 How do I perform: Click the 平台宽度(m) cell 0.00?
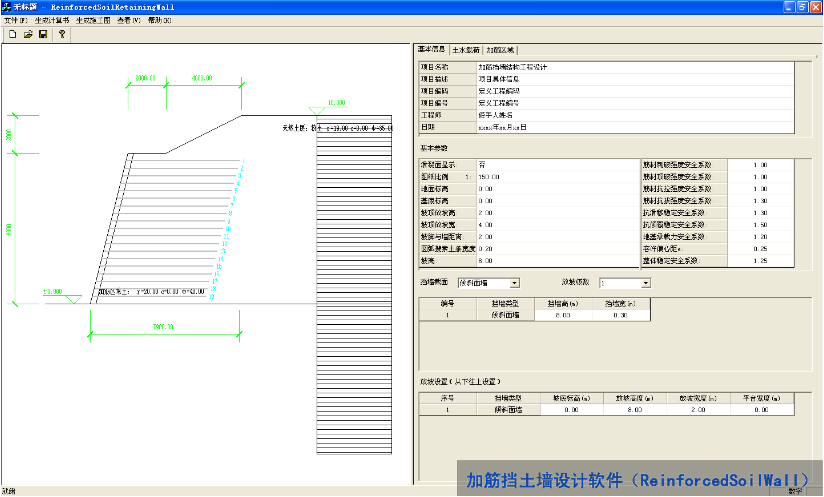coord(761,410)
